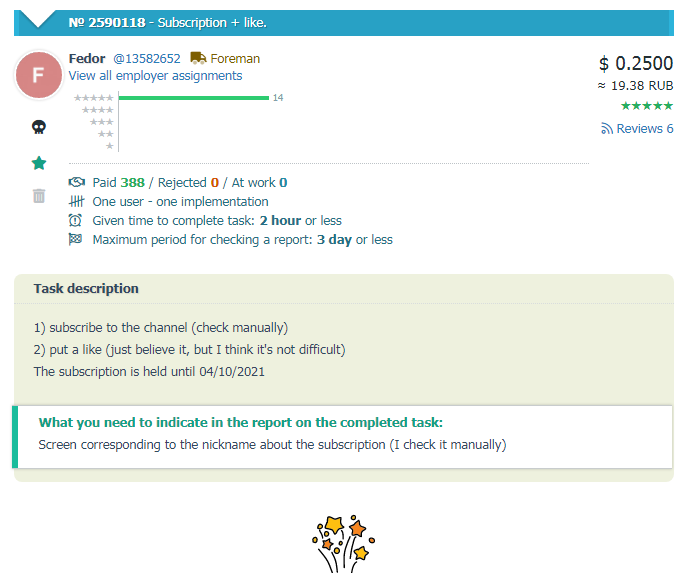Click the fireworks stars celebration image
Image resolution: width=693 pixels, height=573 pixels.
pos(343,544)
